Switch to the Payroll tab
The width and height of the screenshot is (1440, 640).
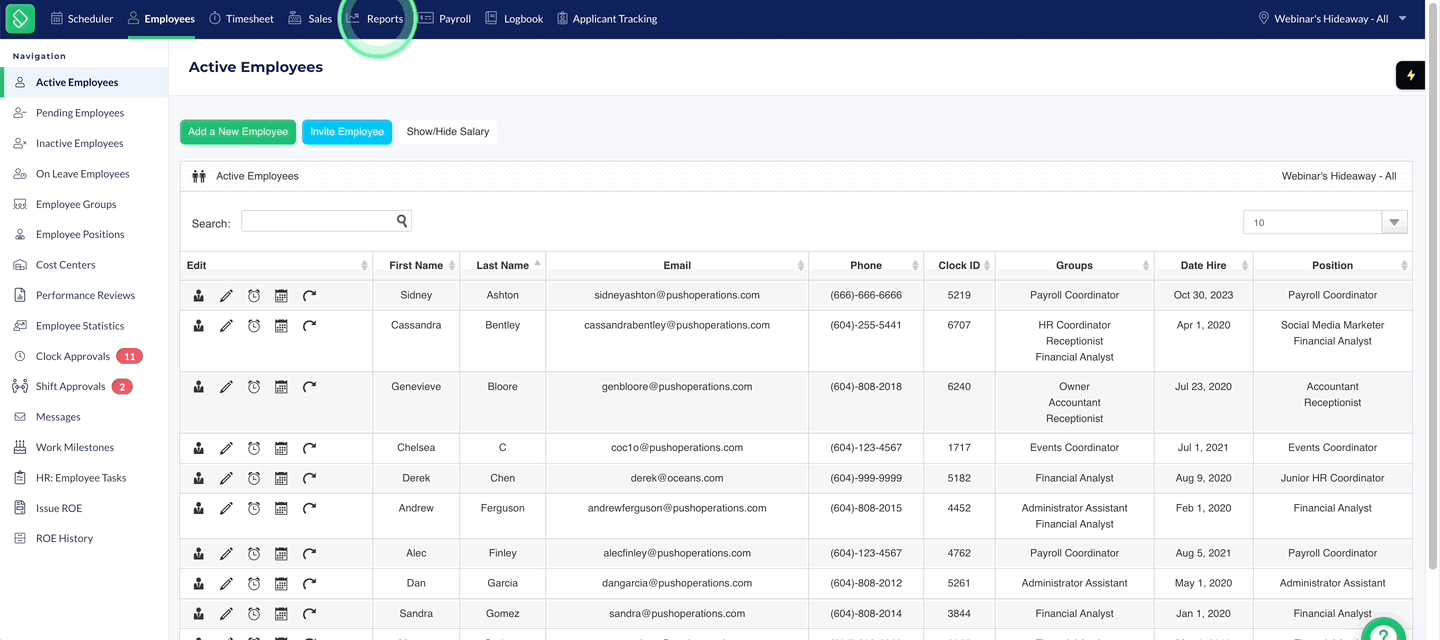coord(445,19)
